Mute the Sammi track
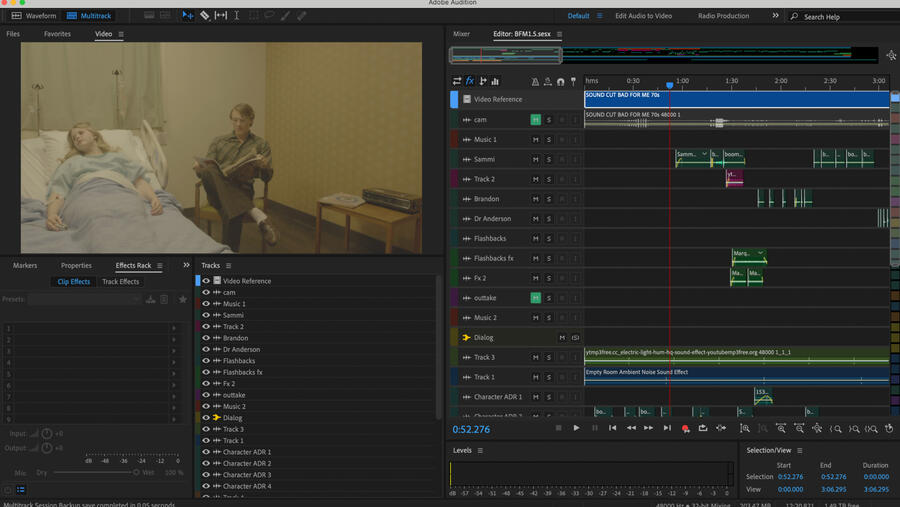The image size is (900, 507). pos(536,159)
